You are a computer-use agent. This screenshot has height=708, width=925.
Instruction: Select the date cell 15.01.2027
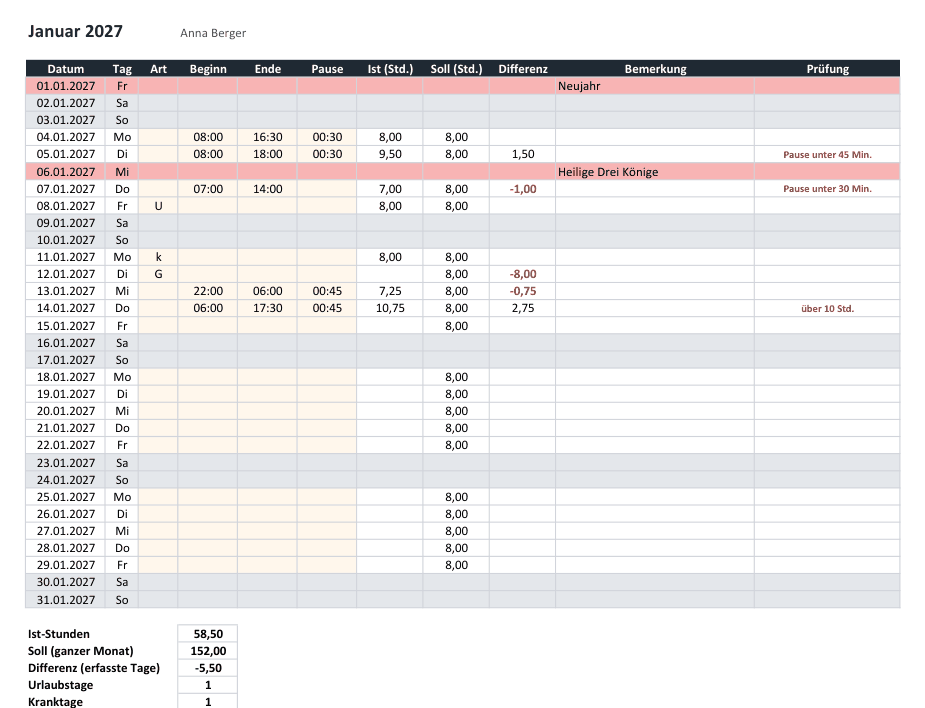(65, 326)
